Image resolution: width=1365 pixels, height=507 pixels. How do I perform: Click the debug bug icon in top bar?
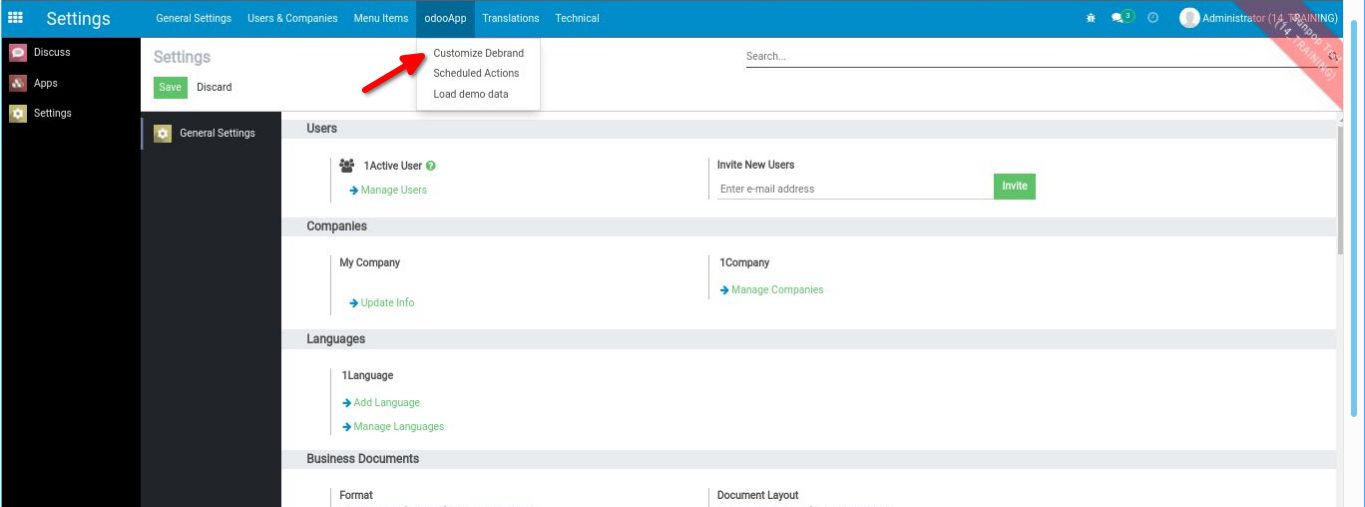click(1090, 18)
